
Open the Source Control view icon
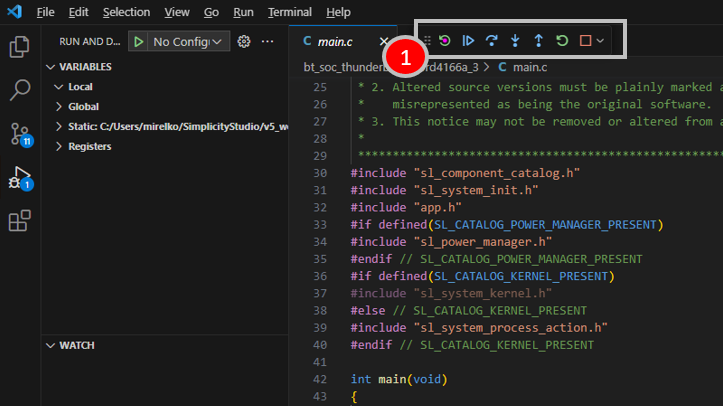pyautogui.click(x=19, y=135)
